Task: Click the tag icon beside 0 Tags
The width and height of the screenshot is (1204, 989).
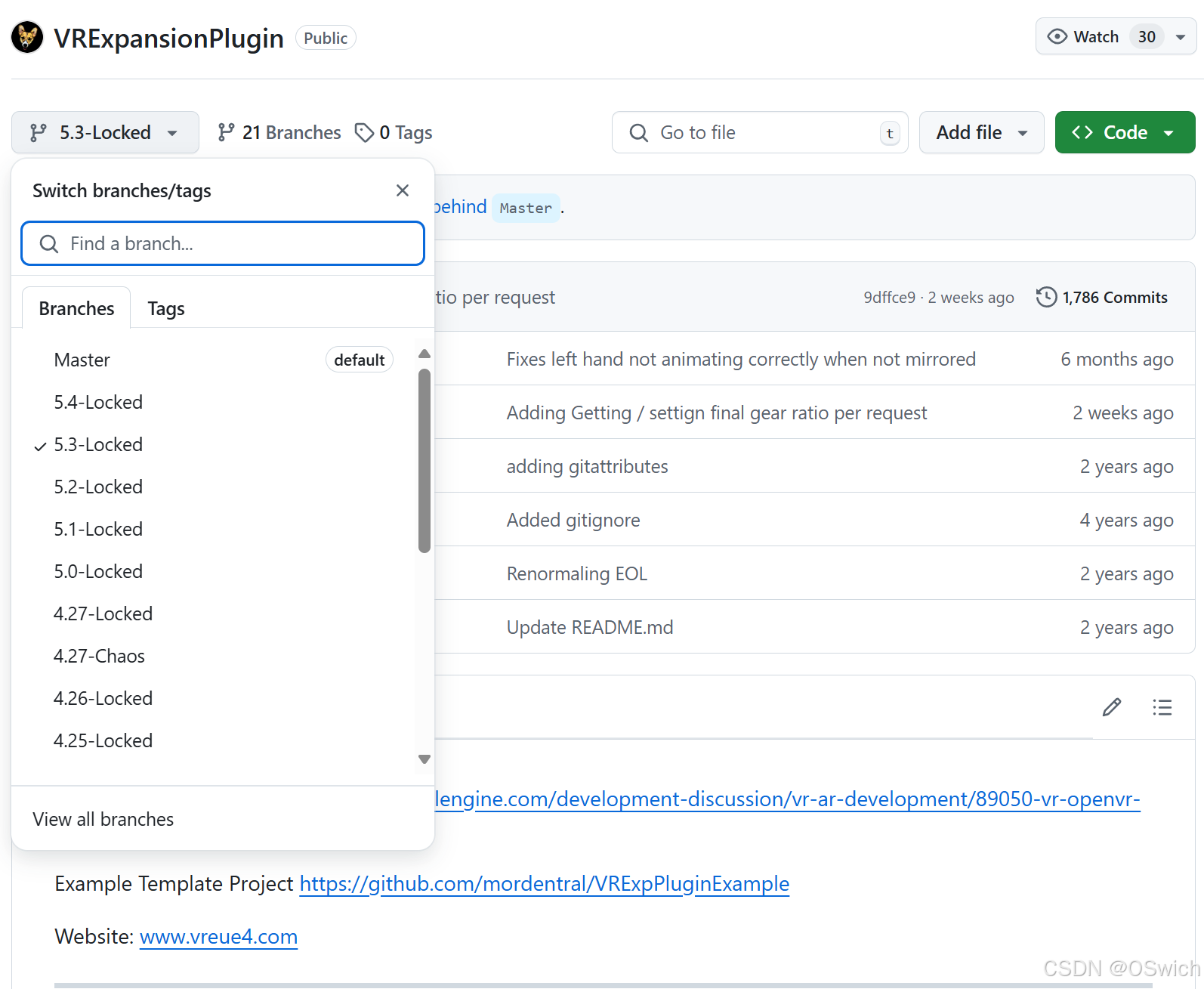Action: tap(364, 132)
